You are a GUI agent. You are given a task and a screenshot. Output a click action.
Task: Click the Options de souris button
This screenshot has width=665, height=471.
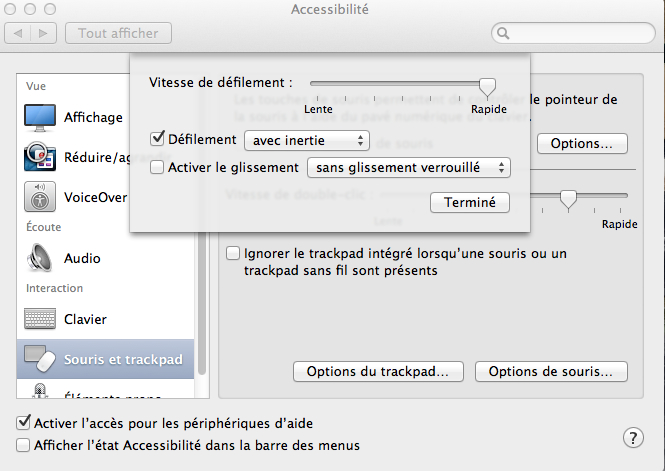pos(551,371)
